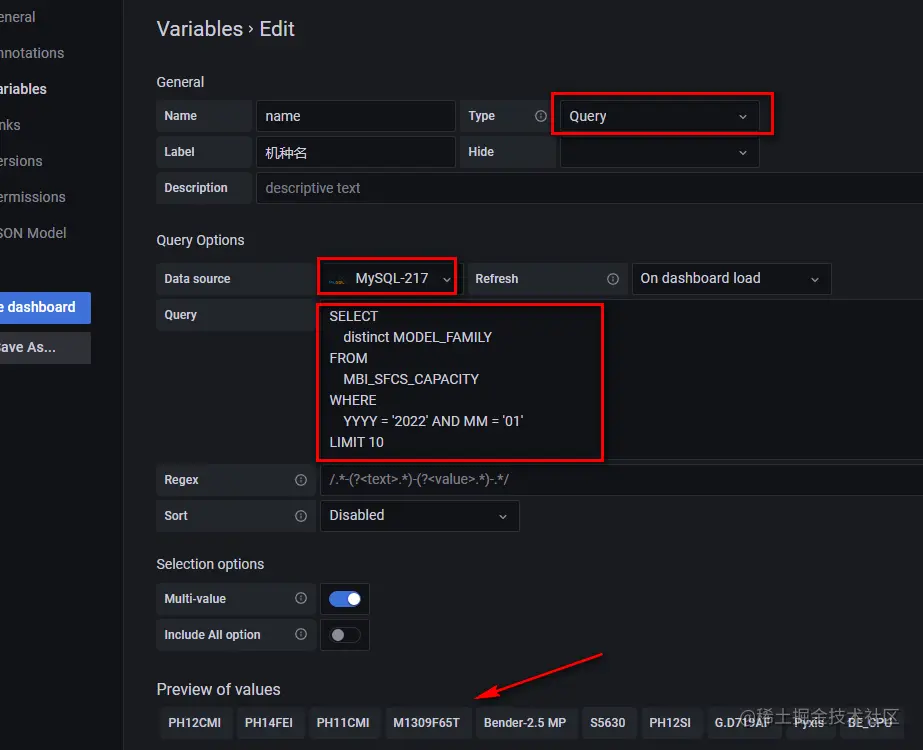Click Variables in the breadcrumb title
The width and height of the screenshot is (923, 750).
pyautogui.click(x=200, y=29)
